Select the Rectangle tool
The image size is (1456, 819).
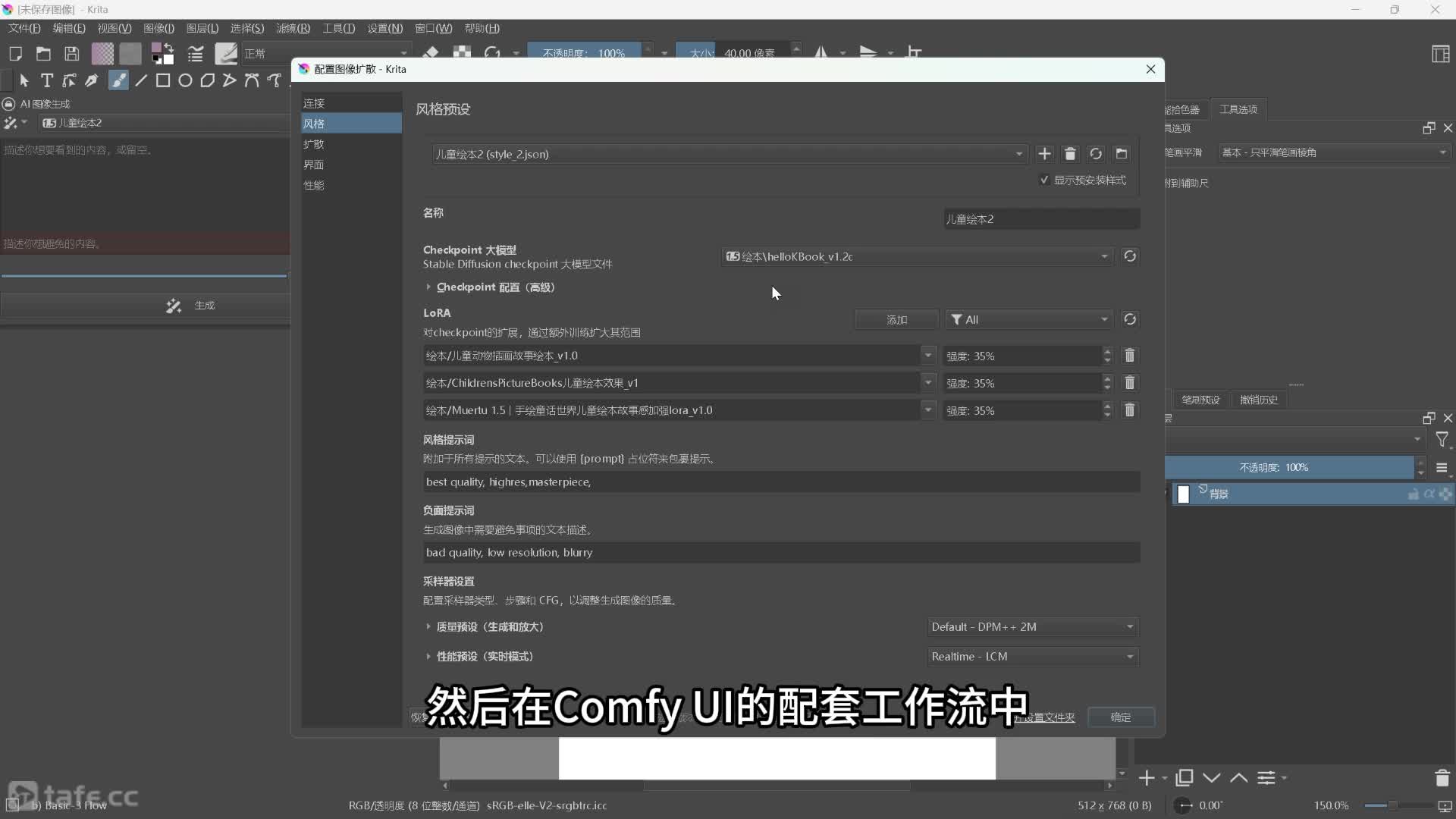[163, 80]
